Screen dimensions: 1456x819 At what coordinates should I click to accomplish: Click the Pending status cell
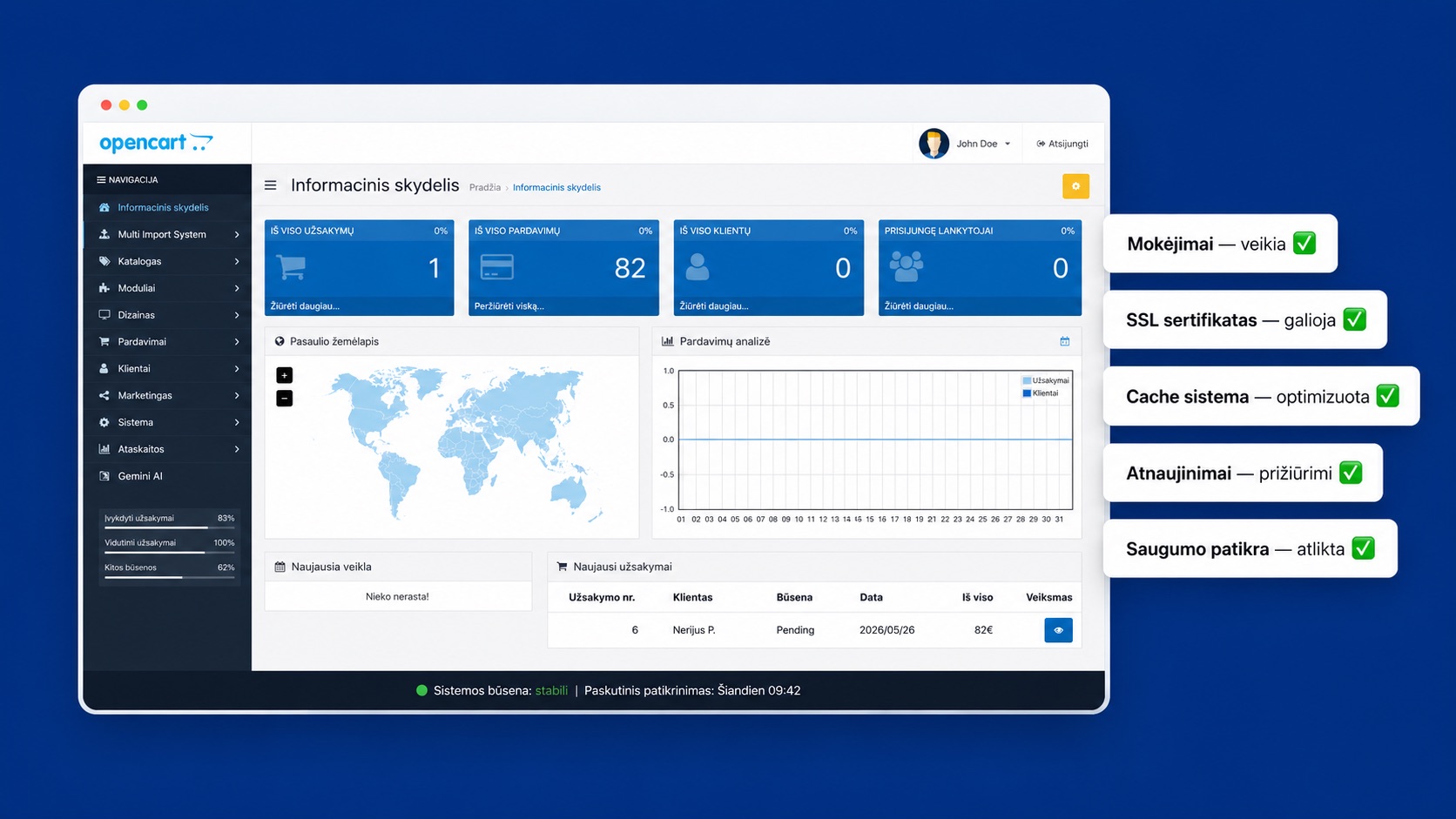click(795, 630)
